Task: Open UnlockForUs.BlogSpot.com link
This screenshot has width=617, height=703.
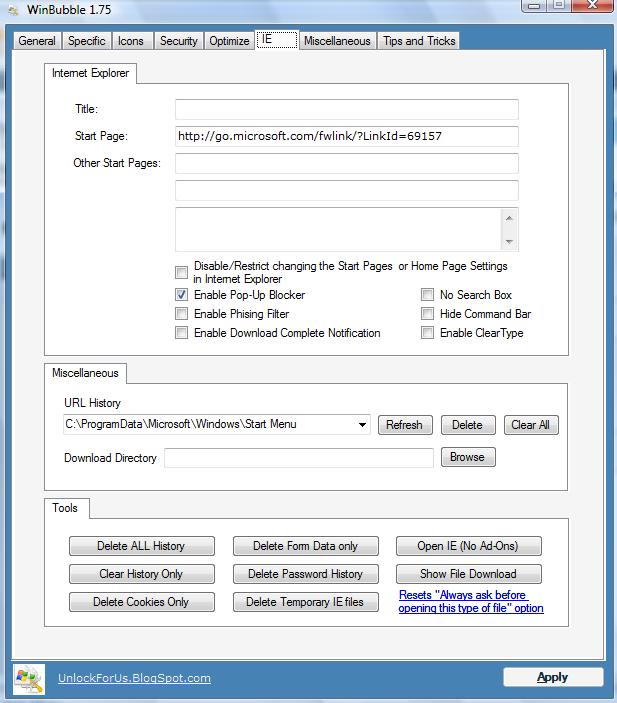Action: point(134,678)
